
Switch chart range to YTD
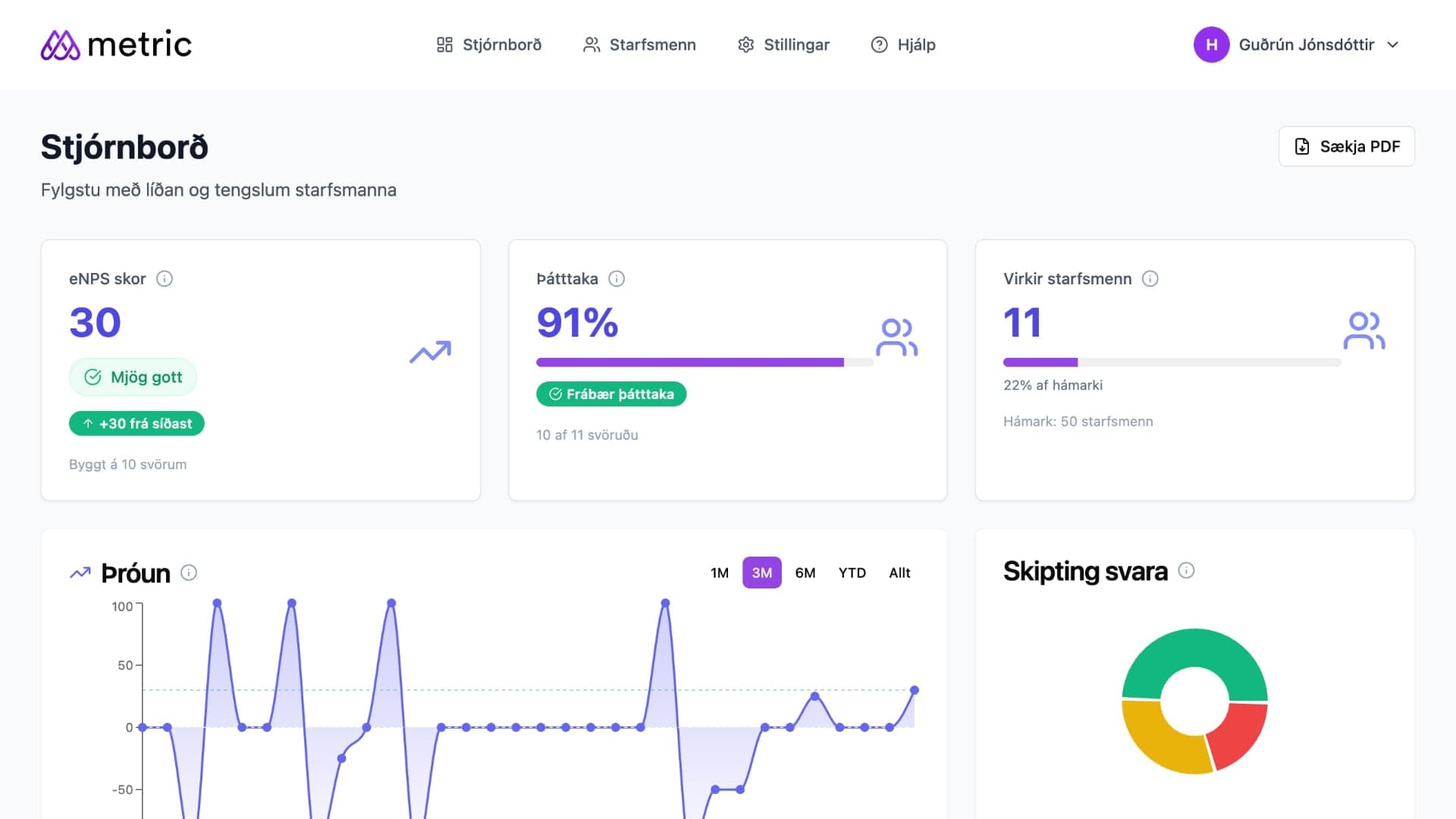click(852, 573)
